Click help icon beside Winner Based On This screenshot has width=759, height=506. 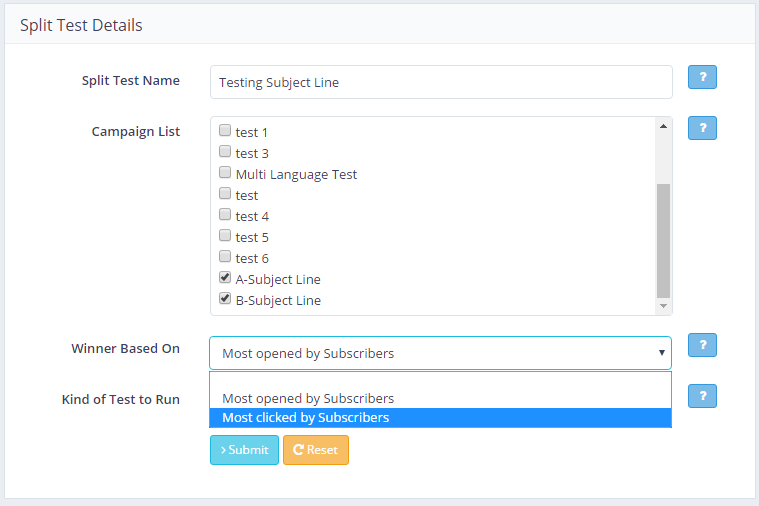pyautogui.click(x=702, y=345)
